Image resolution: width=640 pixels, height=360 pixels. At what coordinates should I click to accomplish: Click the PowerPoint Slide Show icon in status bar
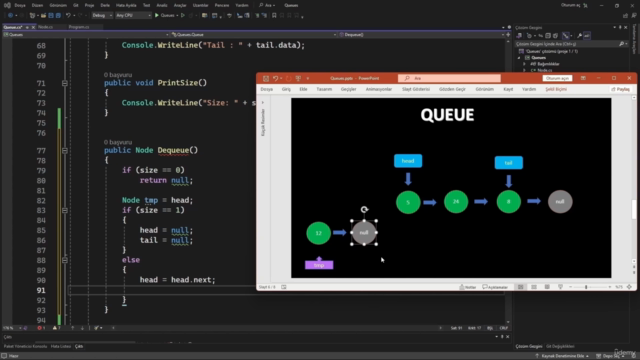click(x=560, y=287)
